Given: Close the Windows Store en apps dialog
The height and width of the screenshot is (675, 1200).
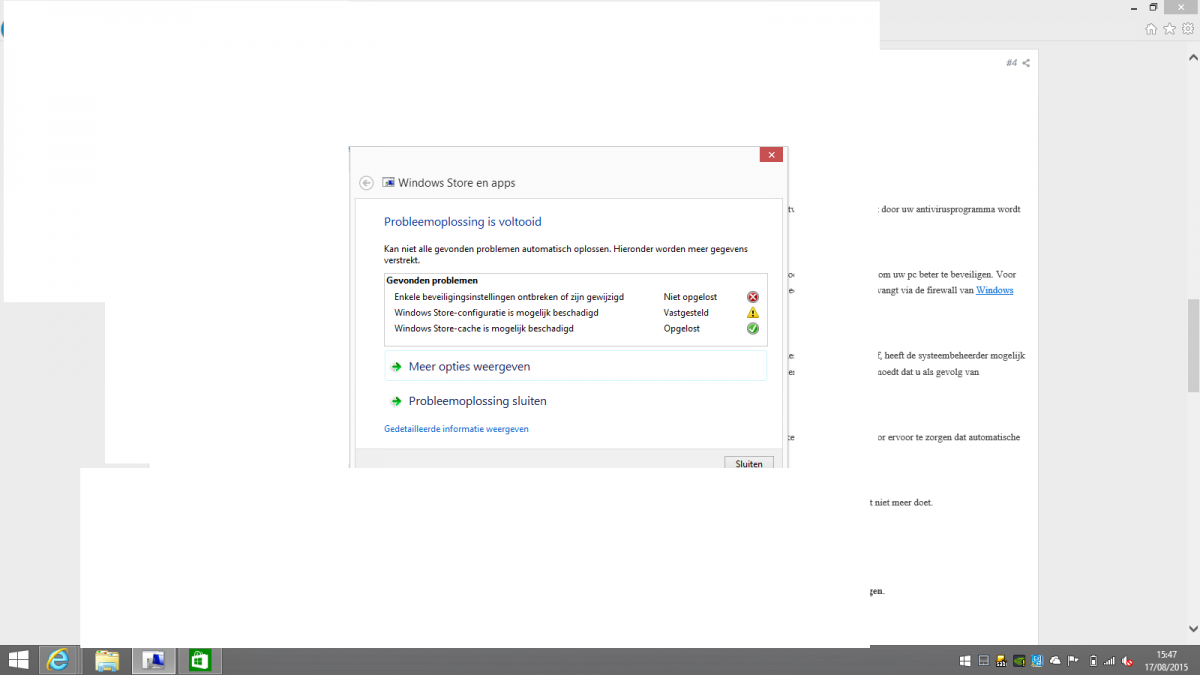Looking at the screenshot, I should coord(770,155).
